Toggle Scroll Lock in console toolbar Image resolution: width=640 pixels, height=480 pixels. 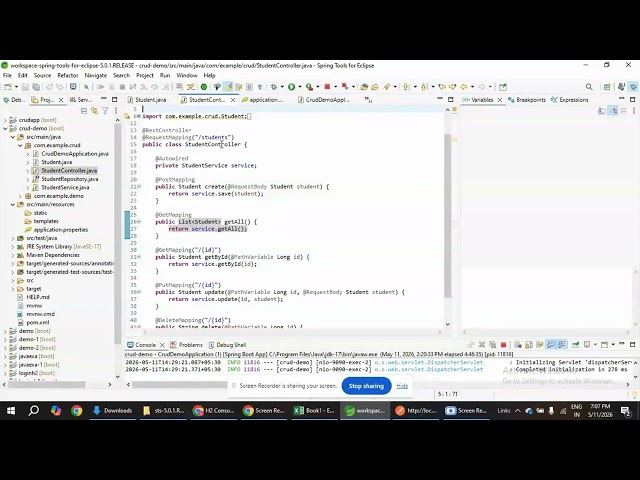[529, 345]
